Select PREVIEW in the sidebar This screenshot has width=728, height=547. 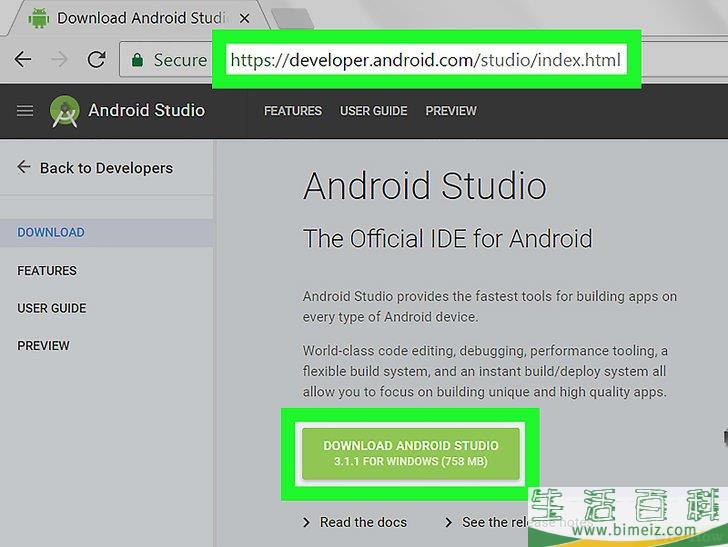pyautogui.click(x=43, y=346)
